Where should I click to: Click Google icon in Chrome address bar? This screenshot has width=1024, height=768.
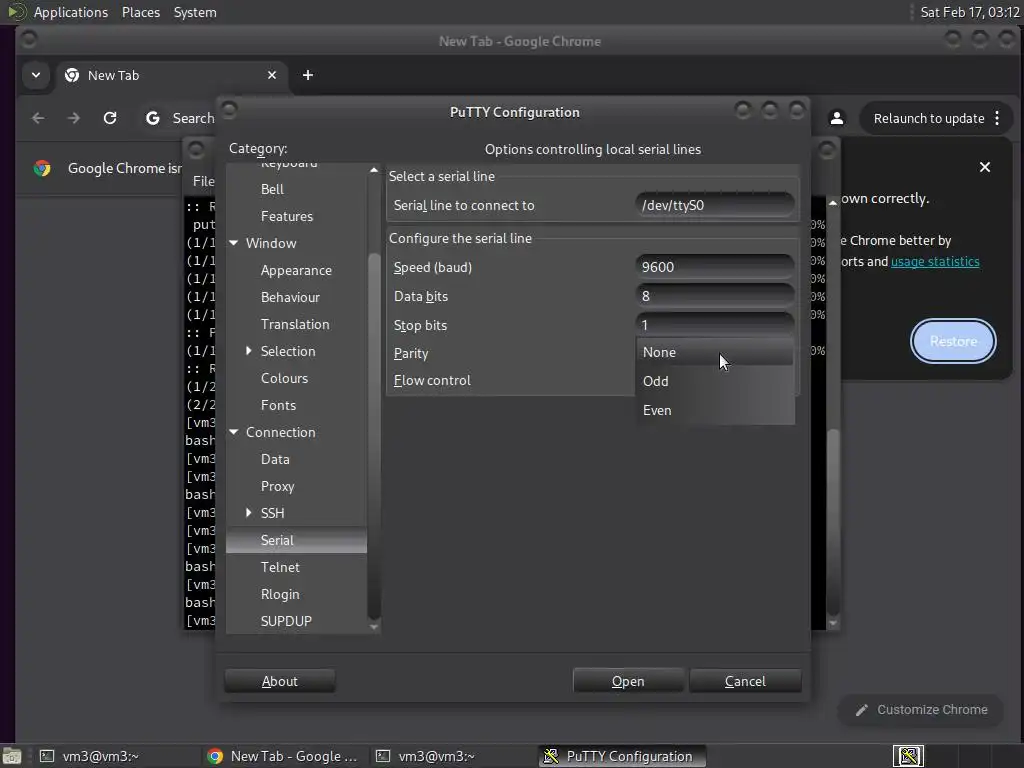tap(153, 118)
